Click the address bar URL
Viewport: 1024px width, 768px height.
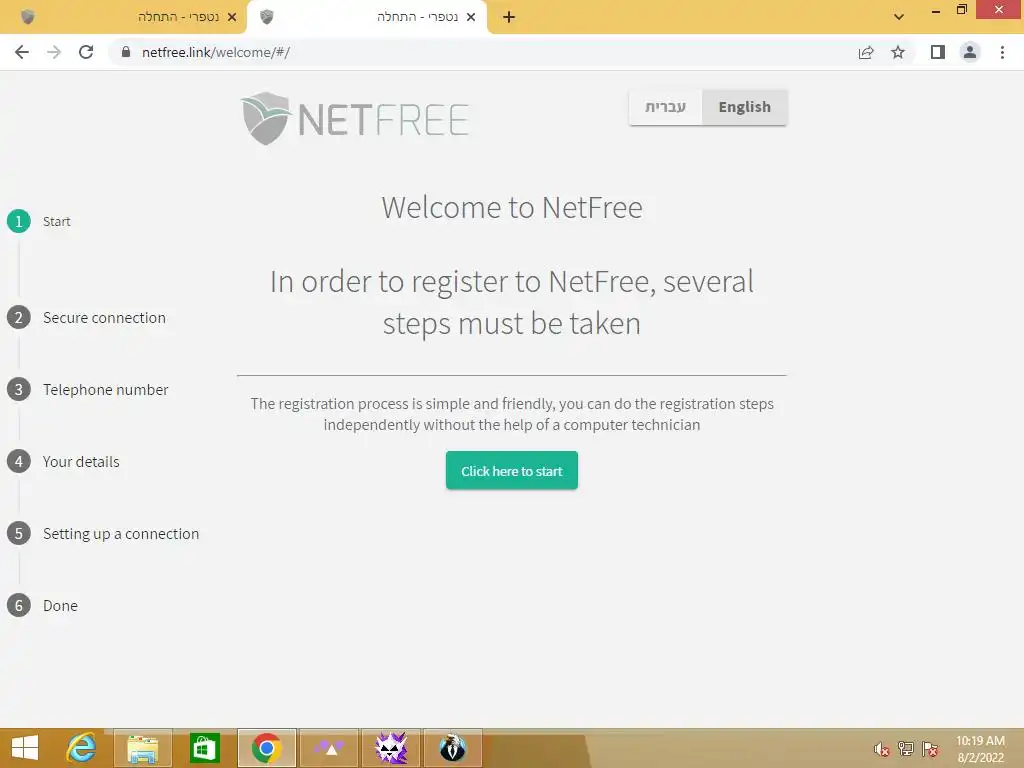[x=216, y=52]
